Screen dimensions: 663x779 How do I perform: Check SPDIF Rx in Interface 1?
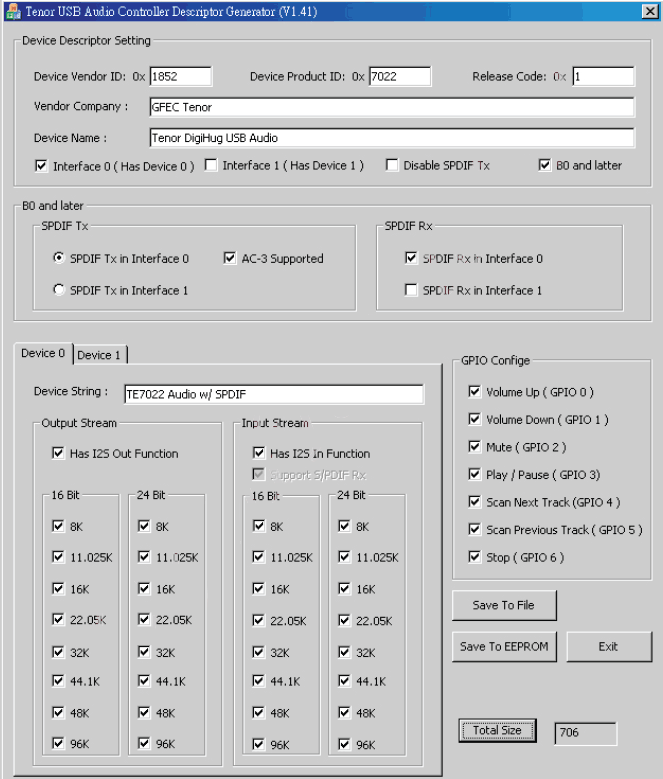tap(411, 290)
